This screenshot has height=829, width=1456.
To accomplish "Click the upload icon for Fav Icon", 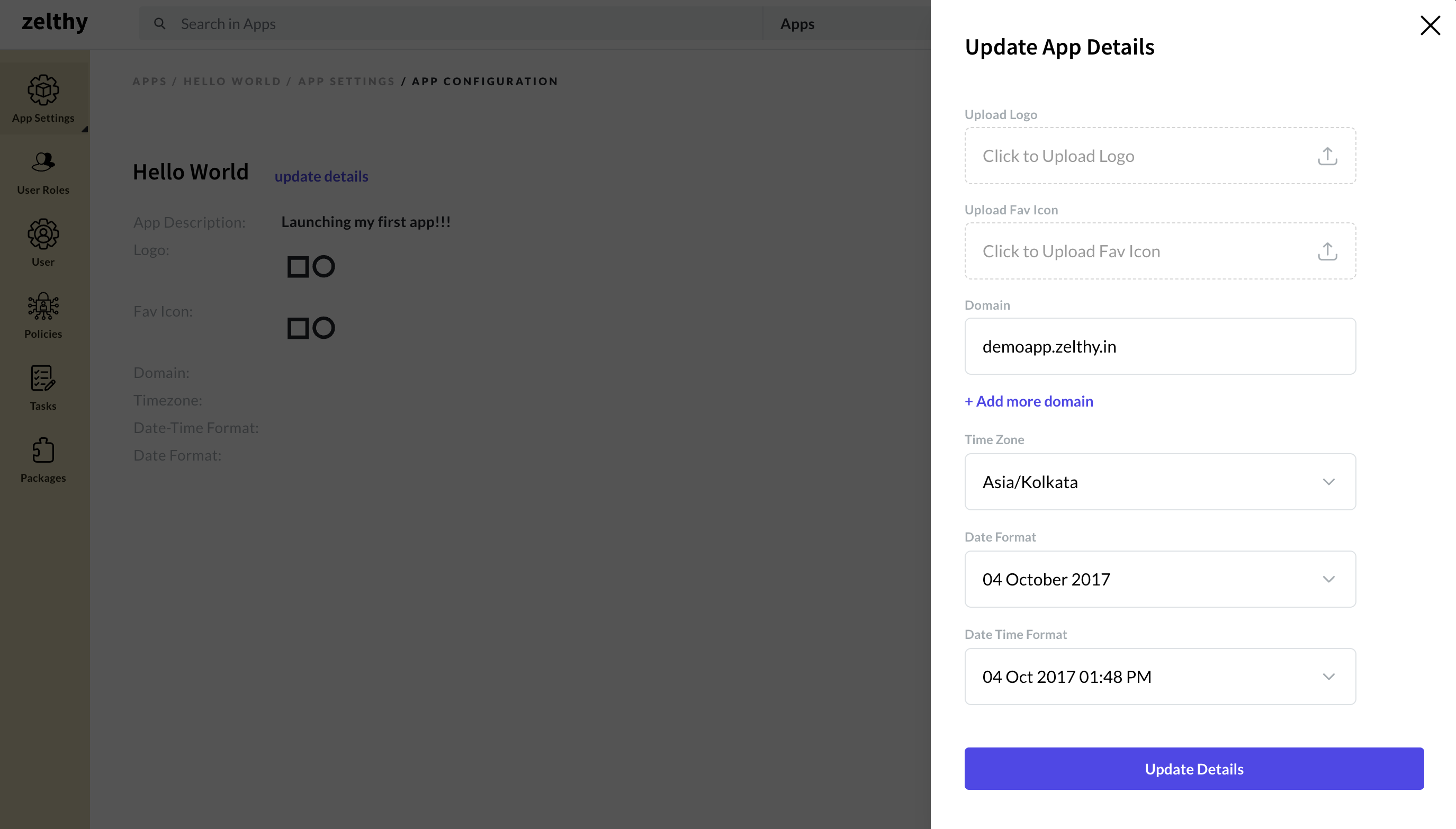I will point(1327,251).
